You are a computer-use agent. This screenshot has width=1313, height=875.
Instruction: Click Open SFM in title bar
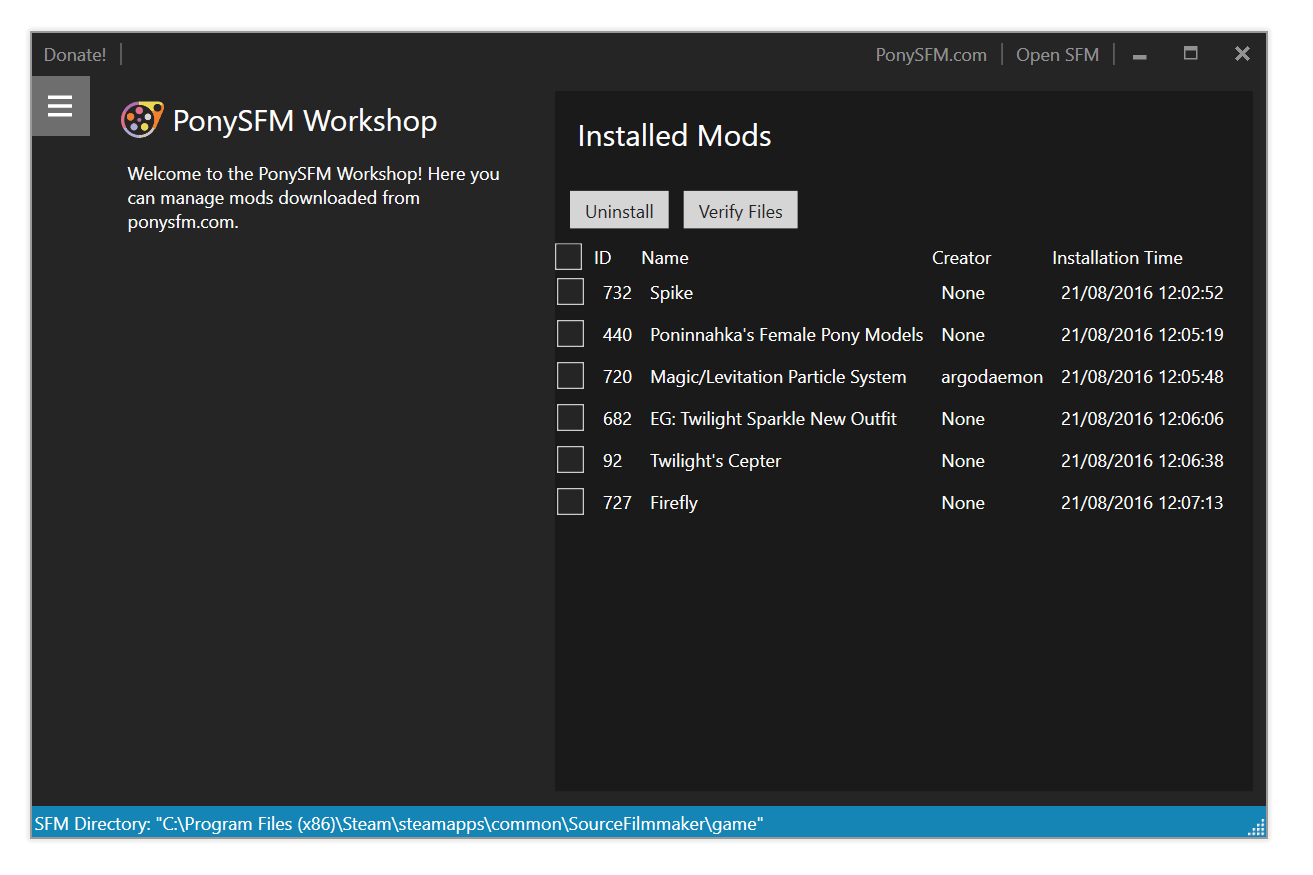click(1057, 55)
